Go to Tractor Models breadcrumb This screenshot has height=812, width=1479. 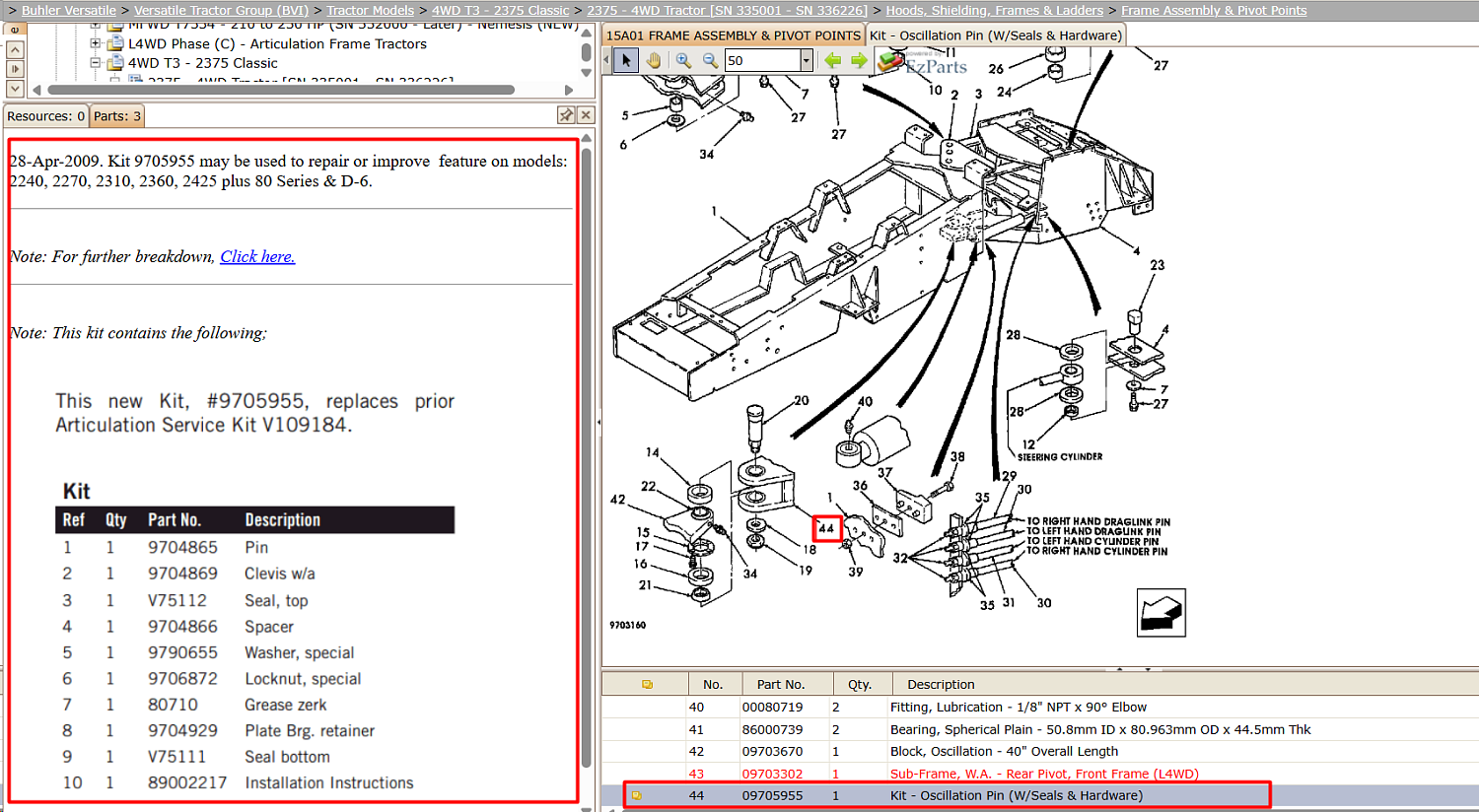click(370, 10)
